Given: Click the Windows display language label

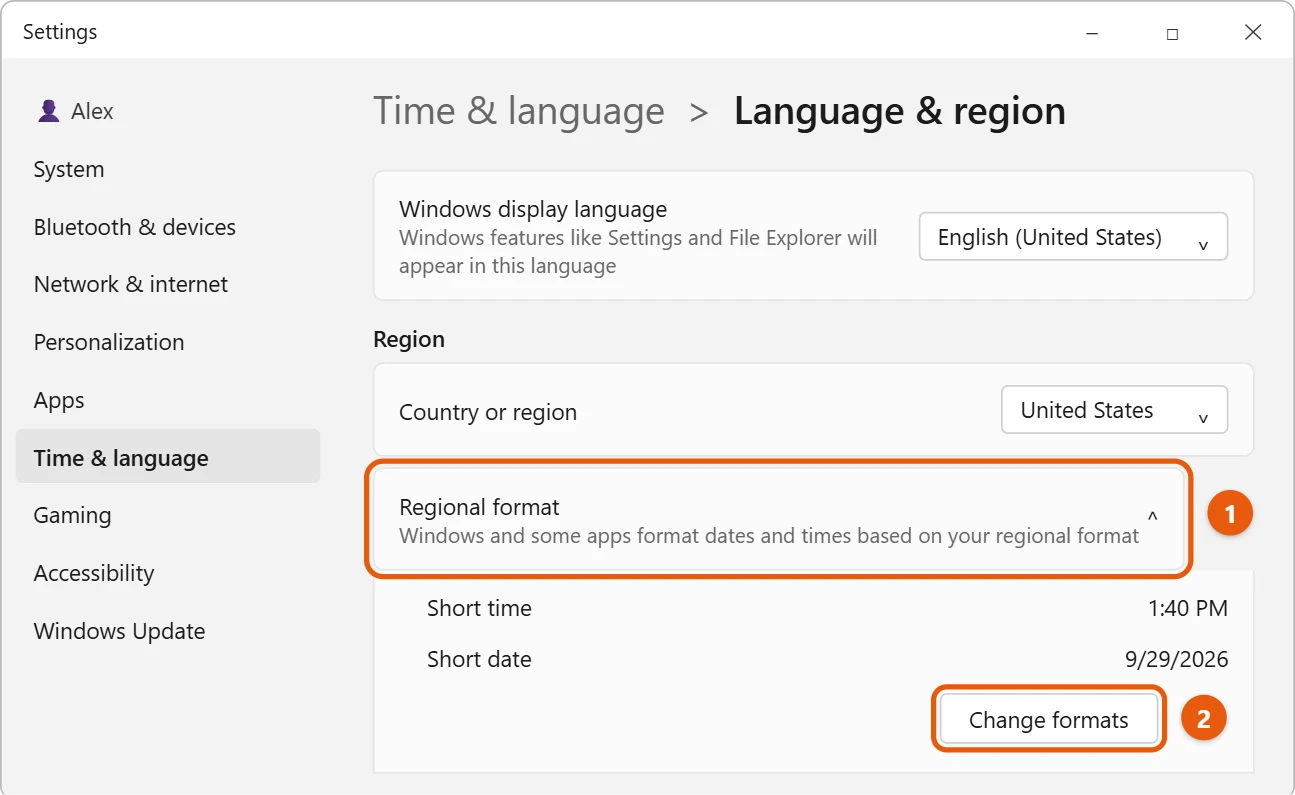Looking at the screenshot, I should pos(533,210).
